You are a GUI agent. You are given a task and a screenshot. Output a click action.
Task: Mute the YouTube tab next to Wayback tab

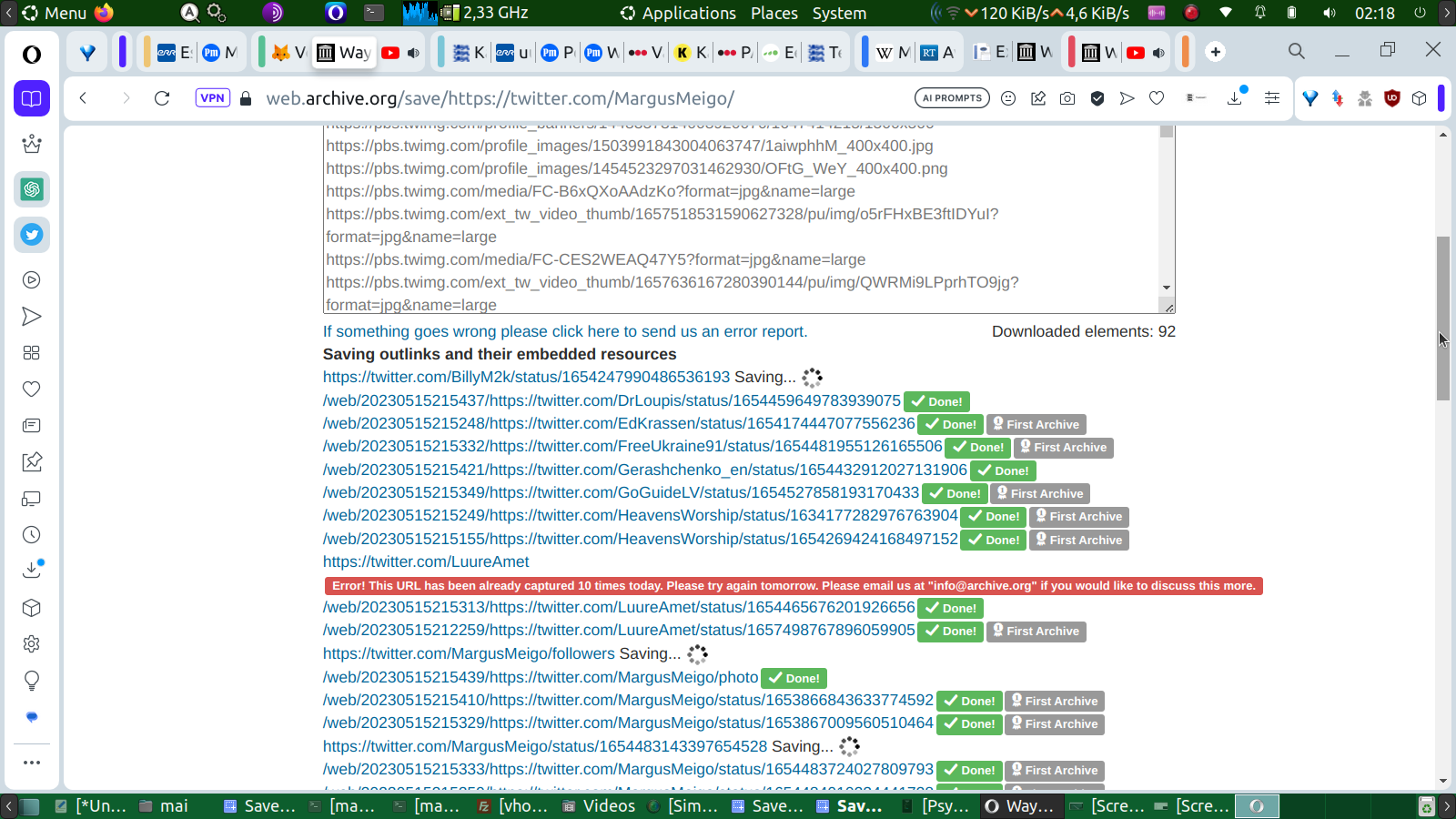tap(413, 53)
